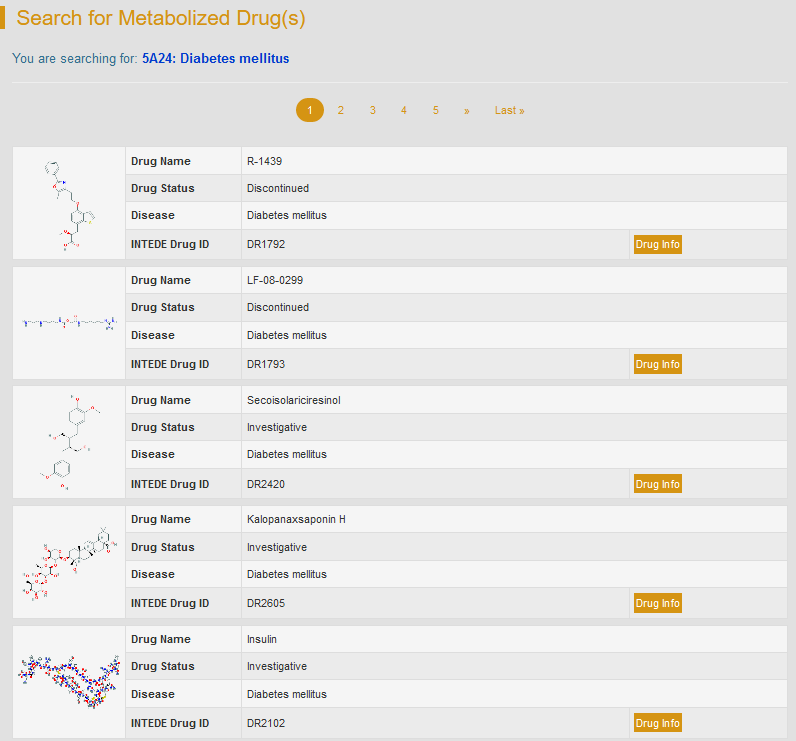Click the 5A24: Diabetes mellitus search term
This screenshot has height=741, width=796.
(x=215, y=59)
